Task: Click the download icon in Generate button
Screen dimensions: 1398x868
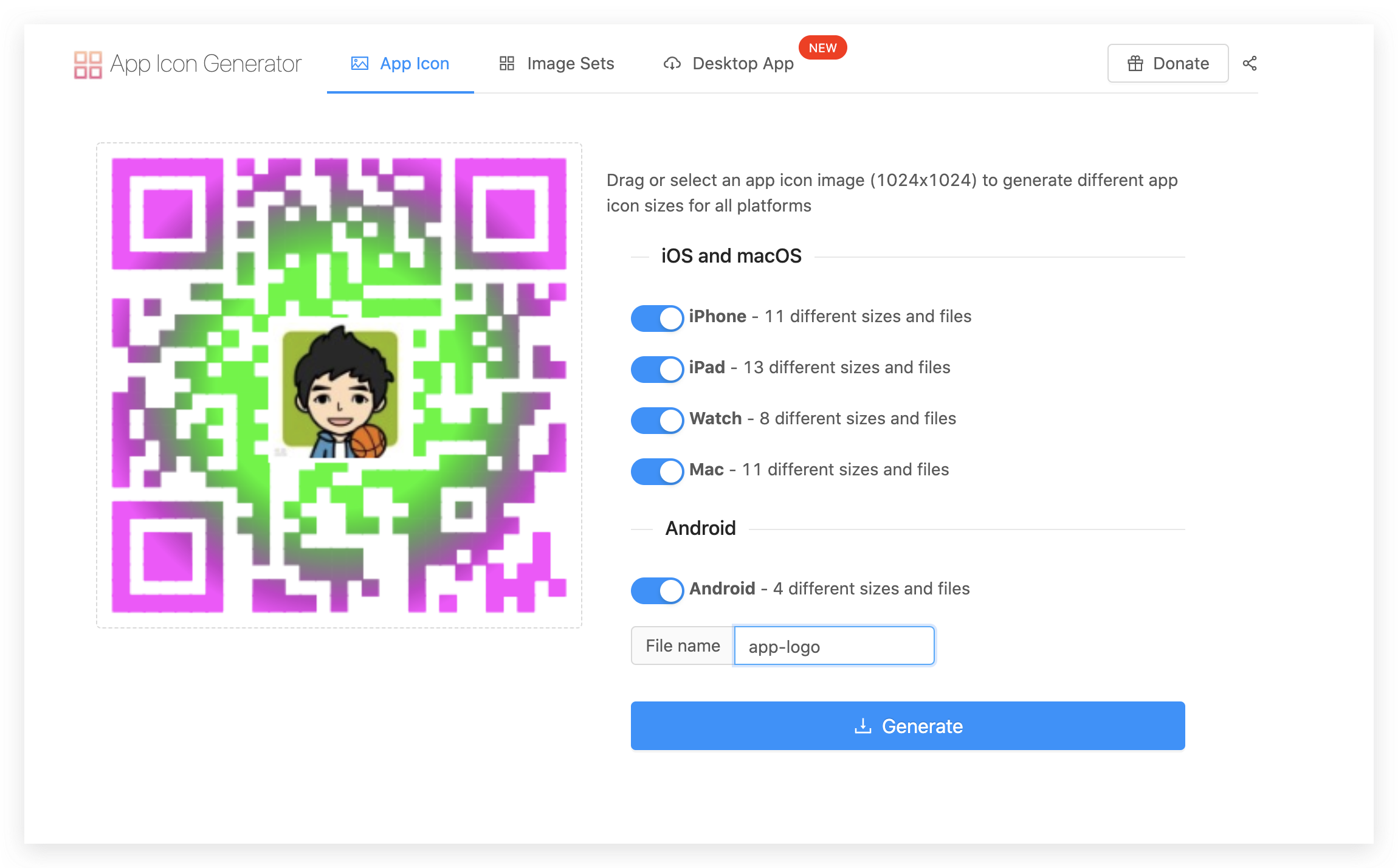Action: (863, 726)
